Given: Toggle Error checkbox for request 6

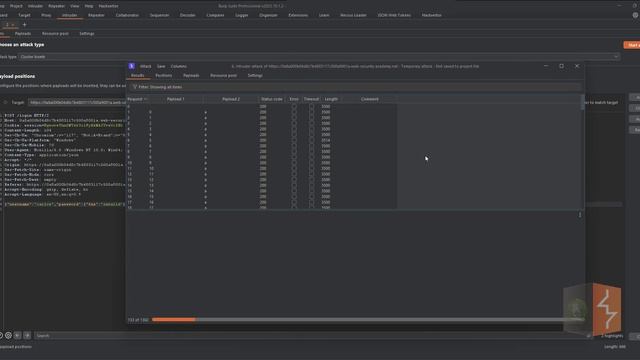Looking at the screenshot, I should [x=294, y=140].
